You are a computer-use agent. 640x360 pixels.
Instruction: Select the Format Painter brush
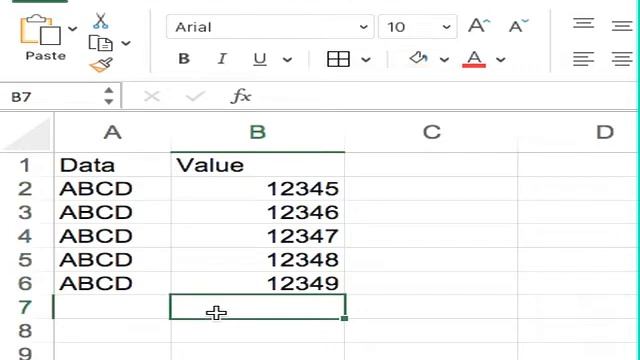point(101,65)
